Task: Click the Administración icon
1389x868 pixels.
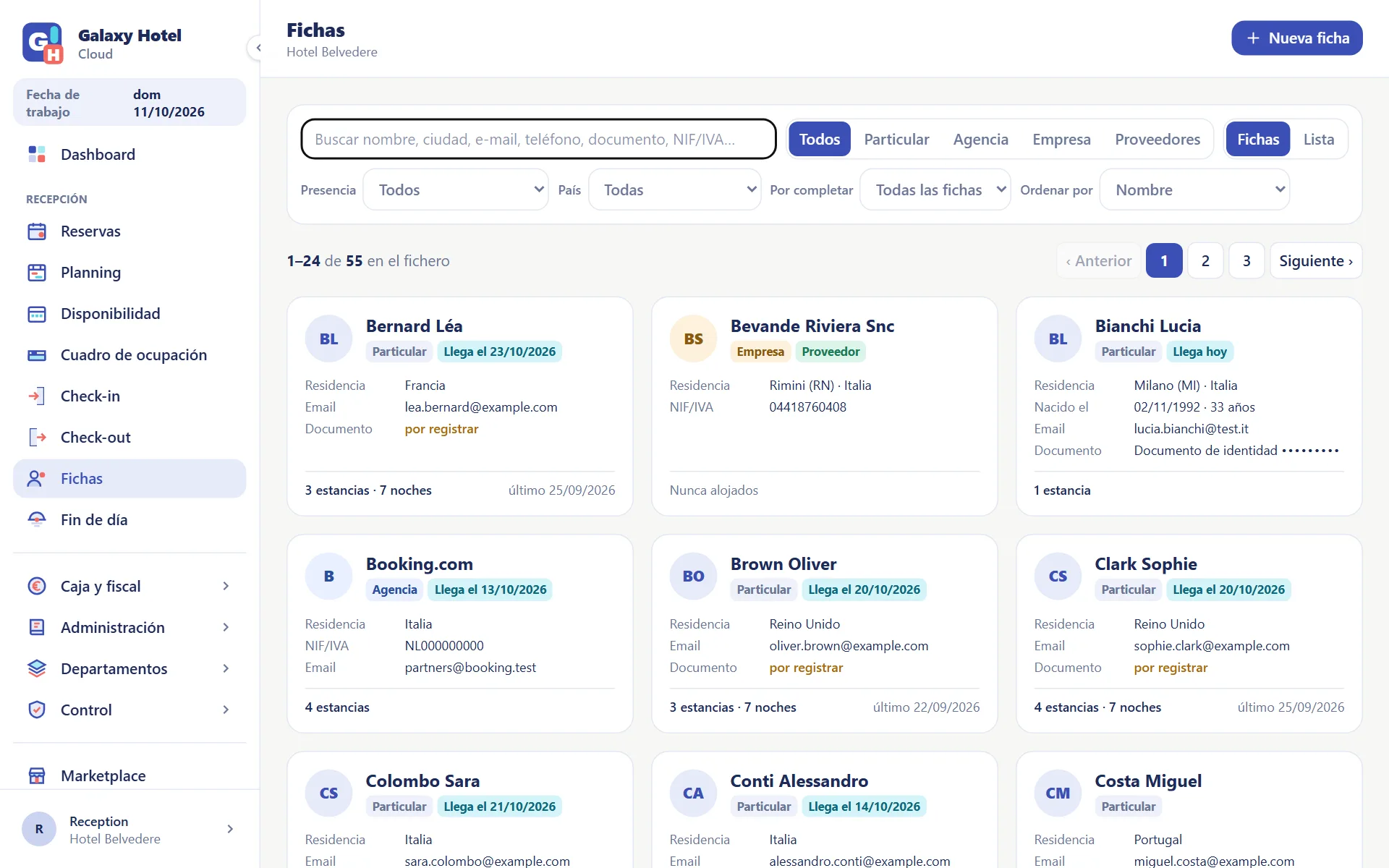Action: [37, 627]
